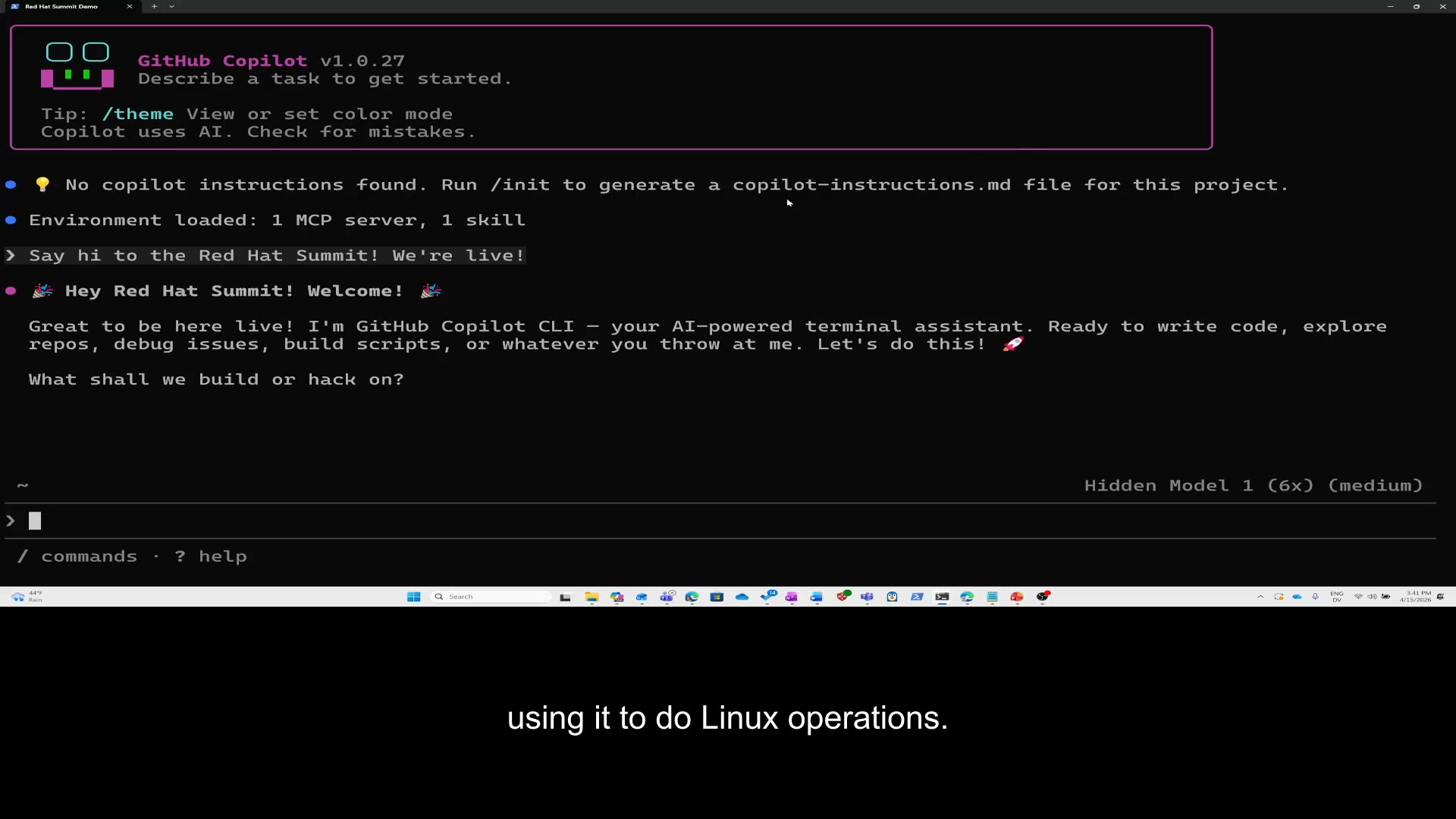Viewport: 1456px width, 819px height.
Task: Click 'Environment loaded: 1 MCP server, 1 skill'
Action: coord(277,220)
